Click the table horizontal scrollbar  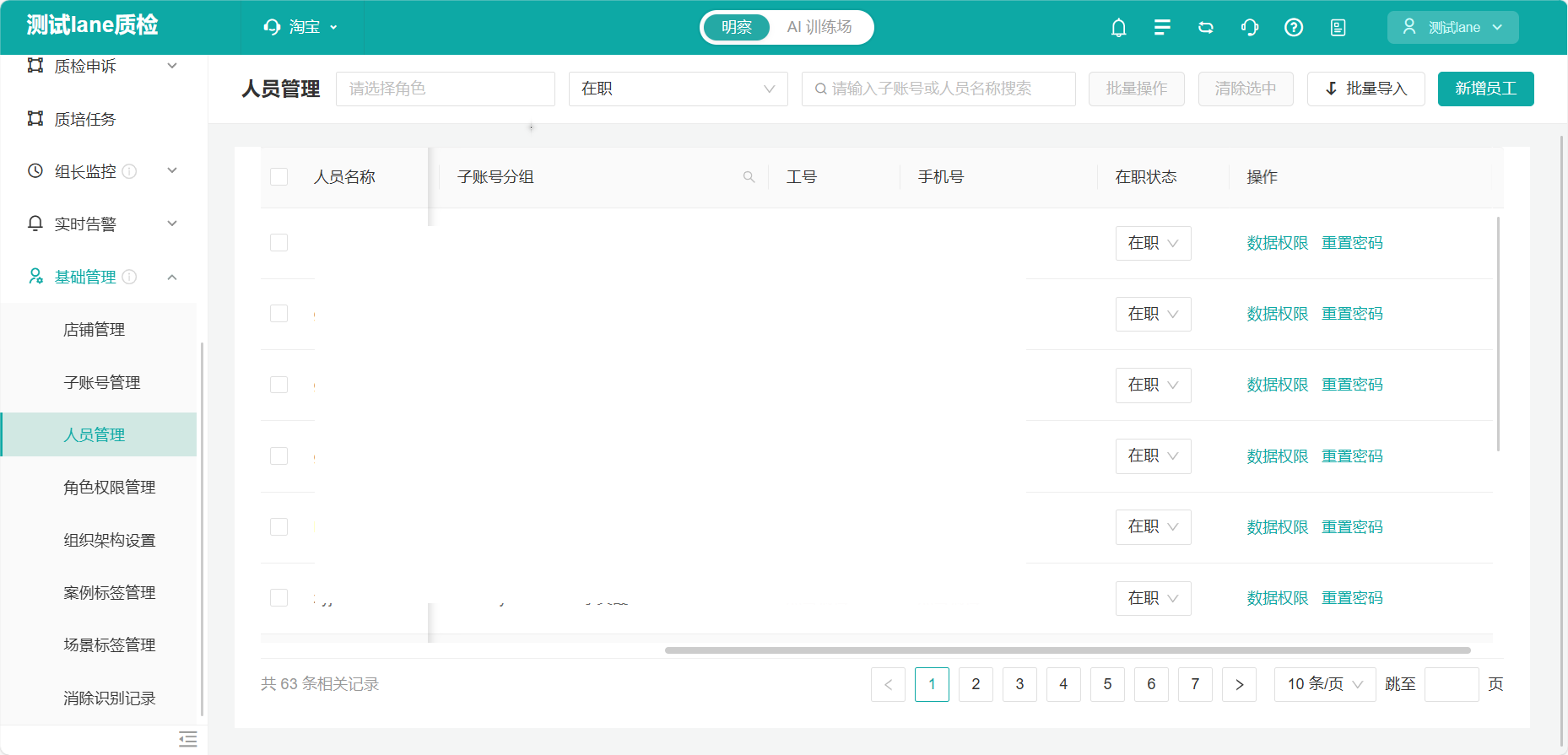(x=1068, y=650)
